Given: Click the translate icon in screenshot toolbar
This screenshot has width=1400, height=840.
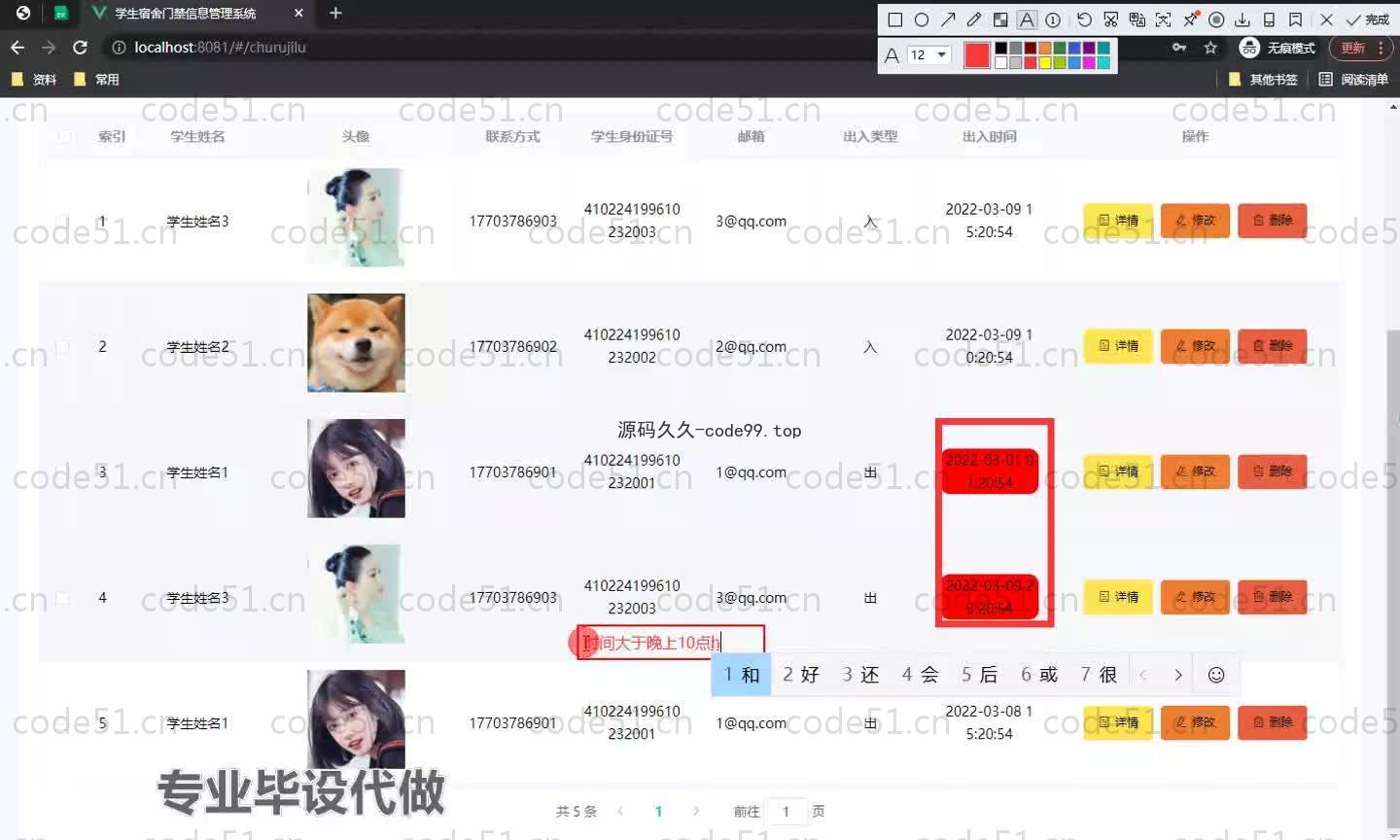Looking at the screenshot, I should (x=1137, y=19).
